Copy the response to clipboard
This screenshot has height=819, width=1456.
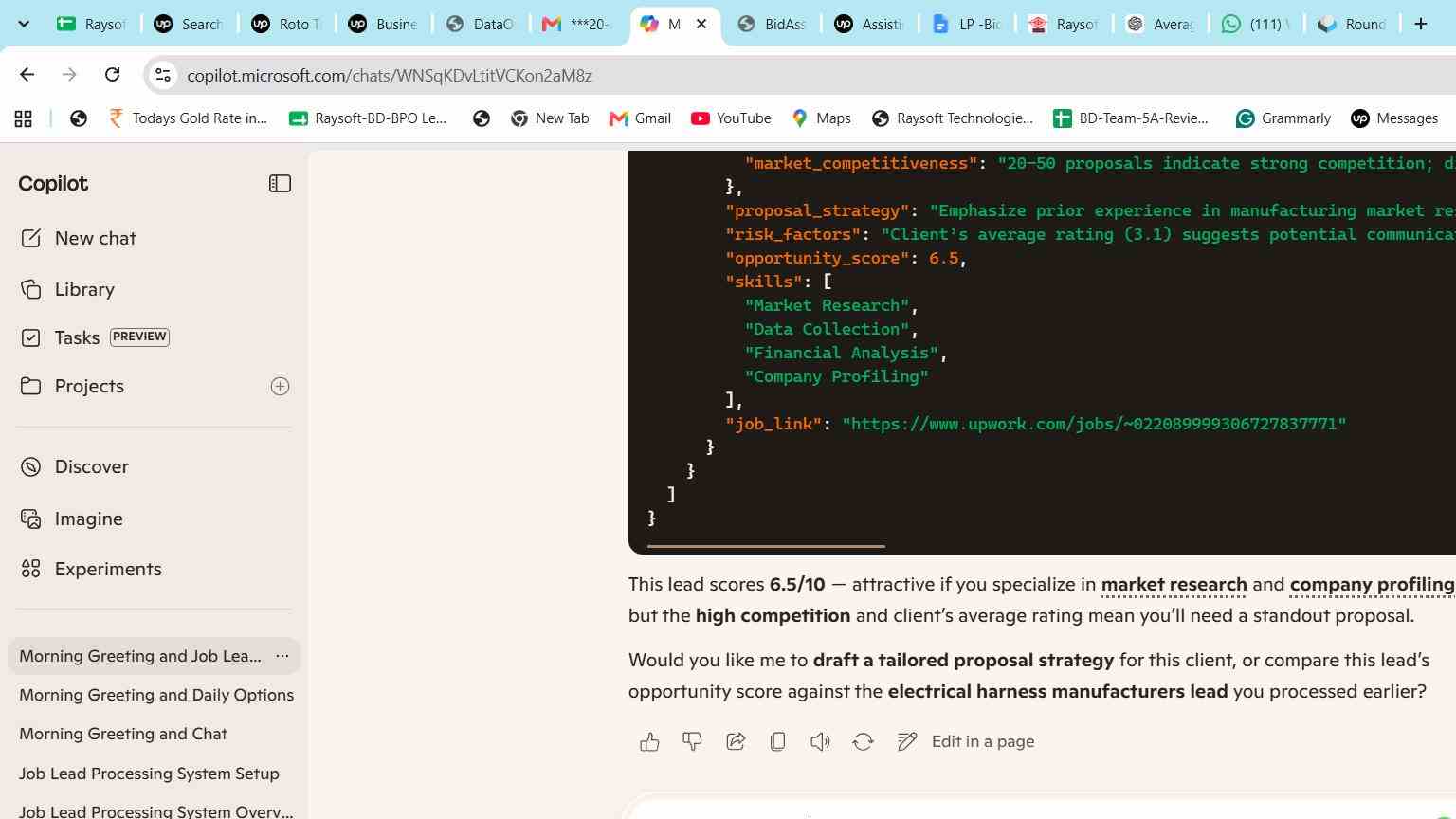pyautogui.click(x=777, y=742)
